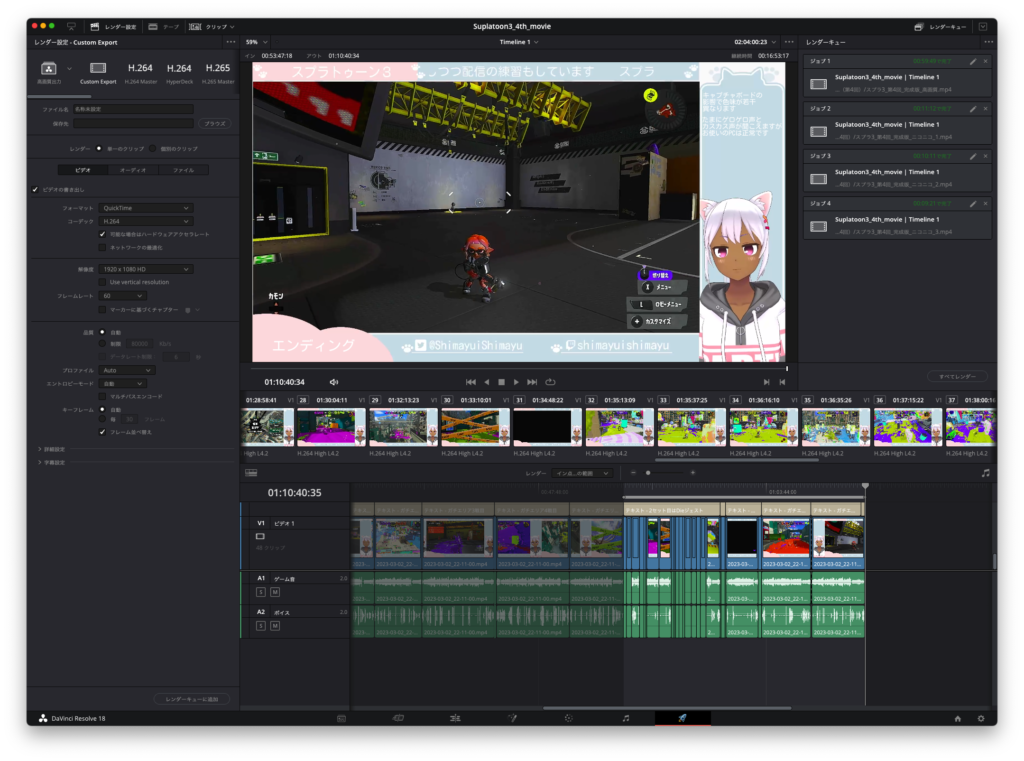Open project settings gear icon
Viewport: 1024px width, 761px height.
981,719
